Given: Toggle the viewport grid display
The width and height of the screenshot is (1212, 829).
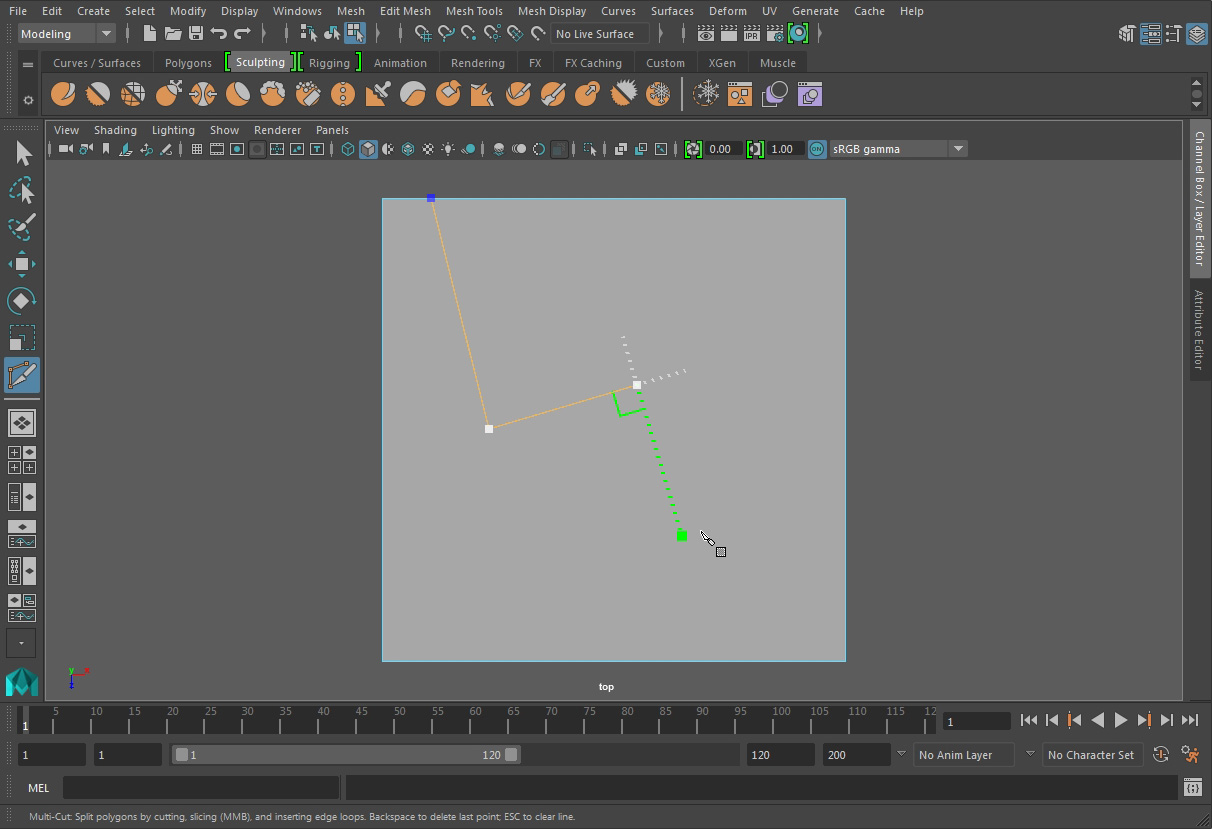Looking at the screenshot, I should click(197, 149).
